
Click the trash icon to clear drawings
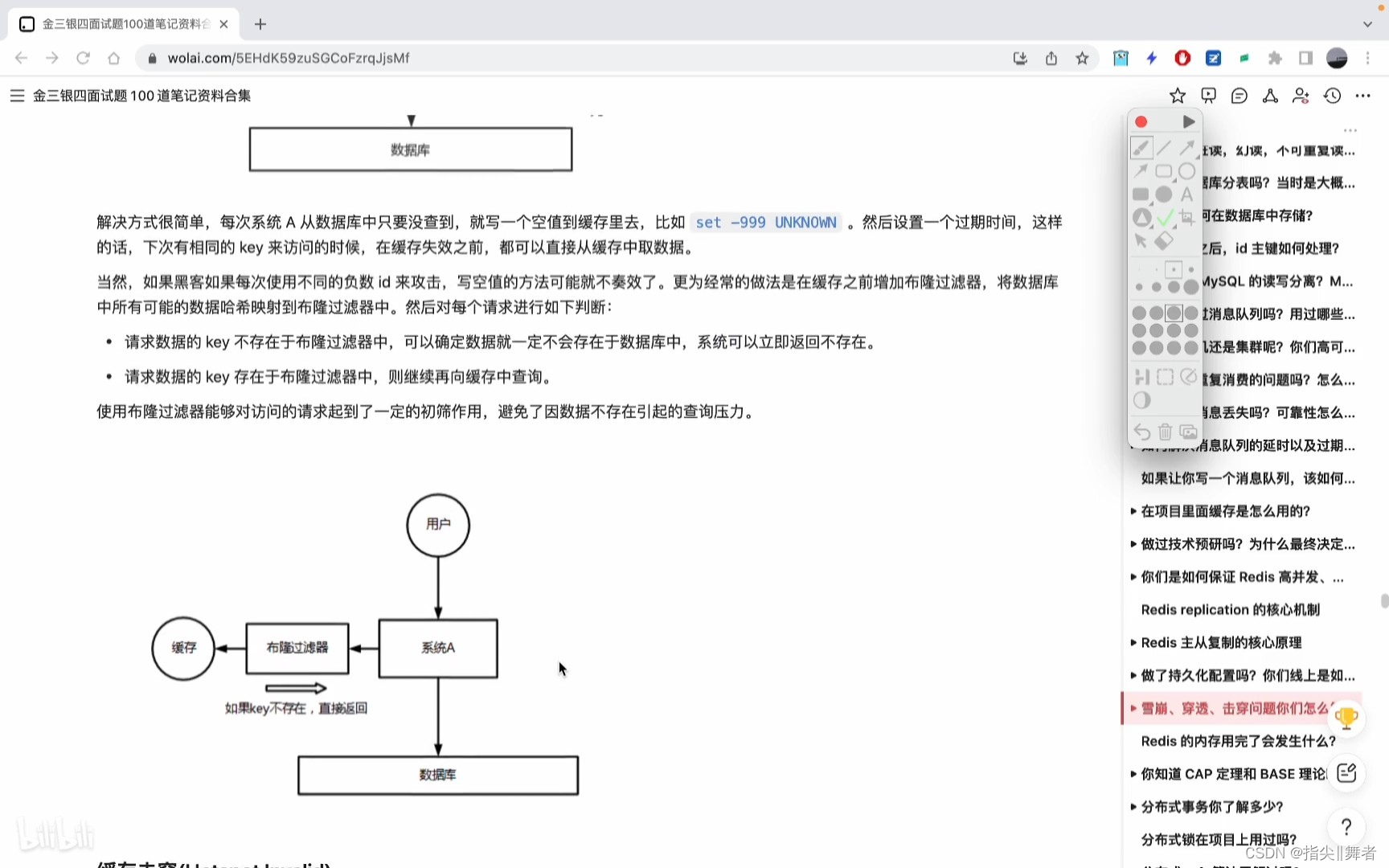point(1165,432)
